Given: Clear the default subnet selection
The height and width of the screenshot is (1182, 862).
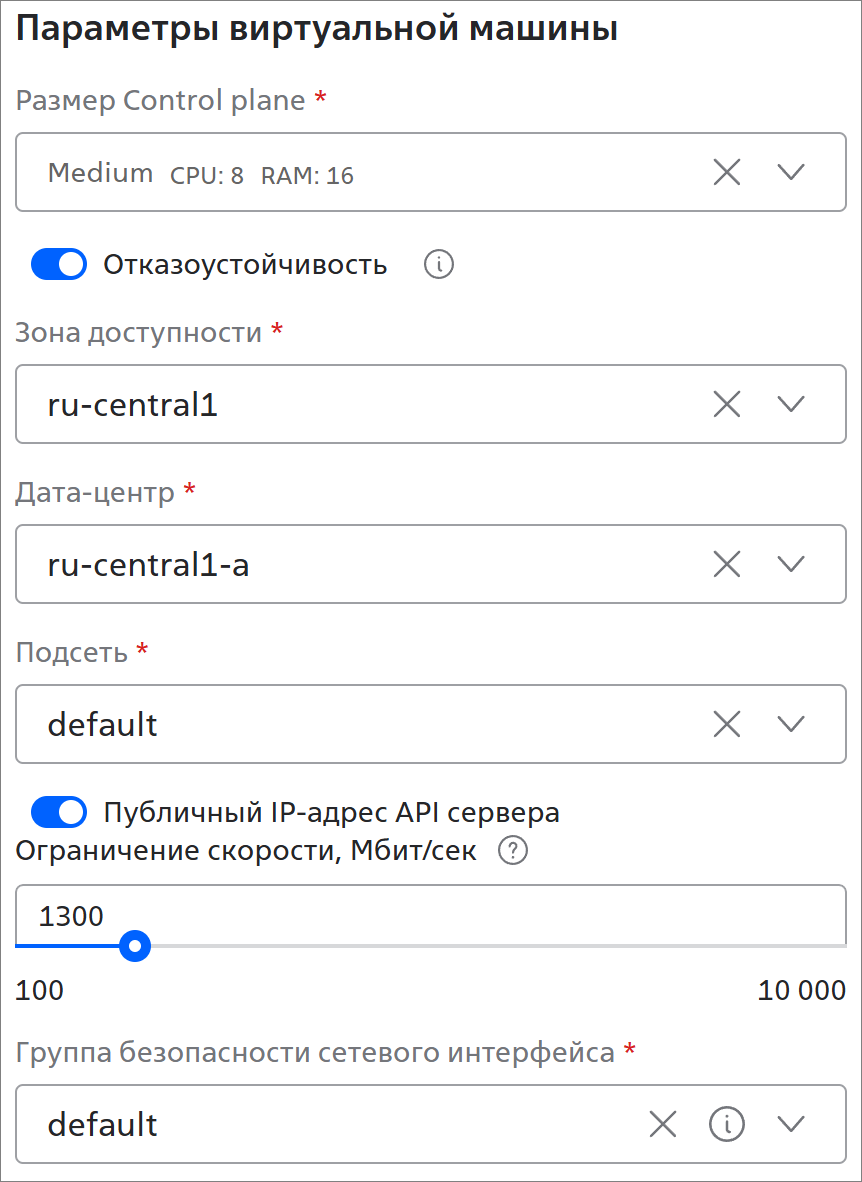Looking at the screenshot, I should tap(727, 724).
